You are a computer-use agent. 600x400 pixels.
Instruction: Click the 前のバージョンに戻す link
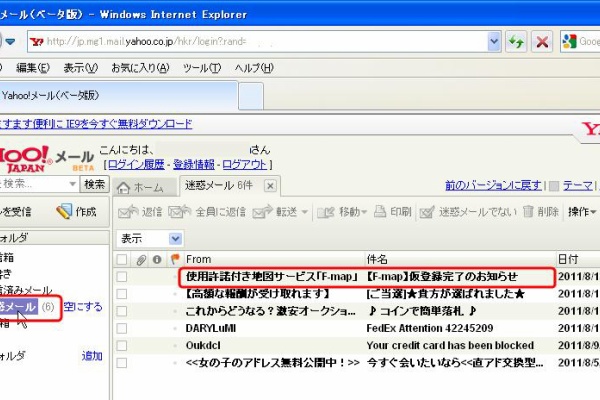click(493, 186)
